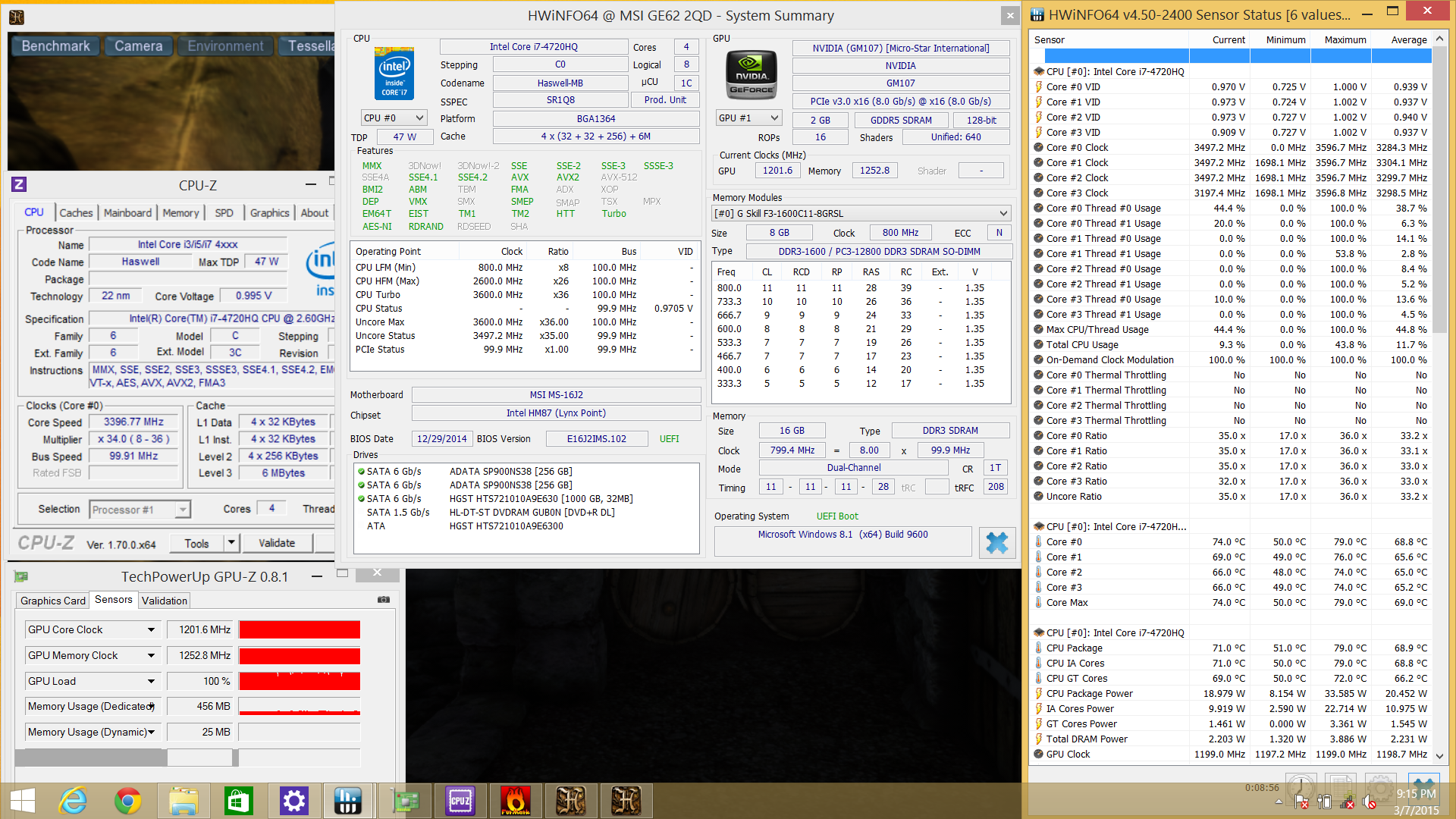Click the CPU-Z Validate button
The image size is (1456, 819).
click(277, 543)
